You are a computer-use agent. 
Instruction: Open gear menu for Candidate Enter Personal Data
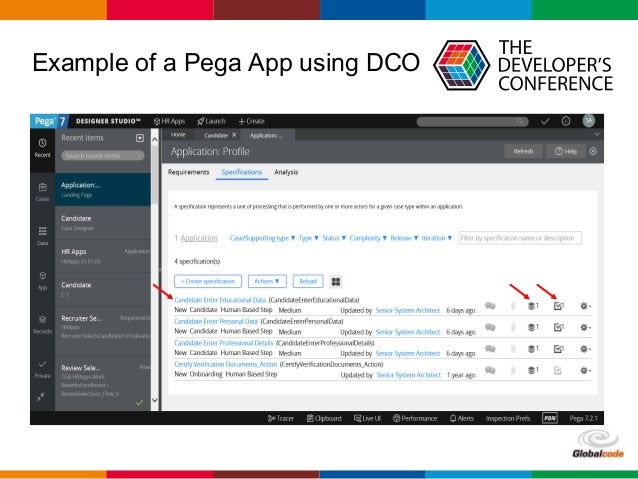586,327
